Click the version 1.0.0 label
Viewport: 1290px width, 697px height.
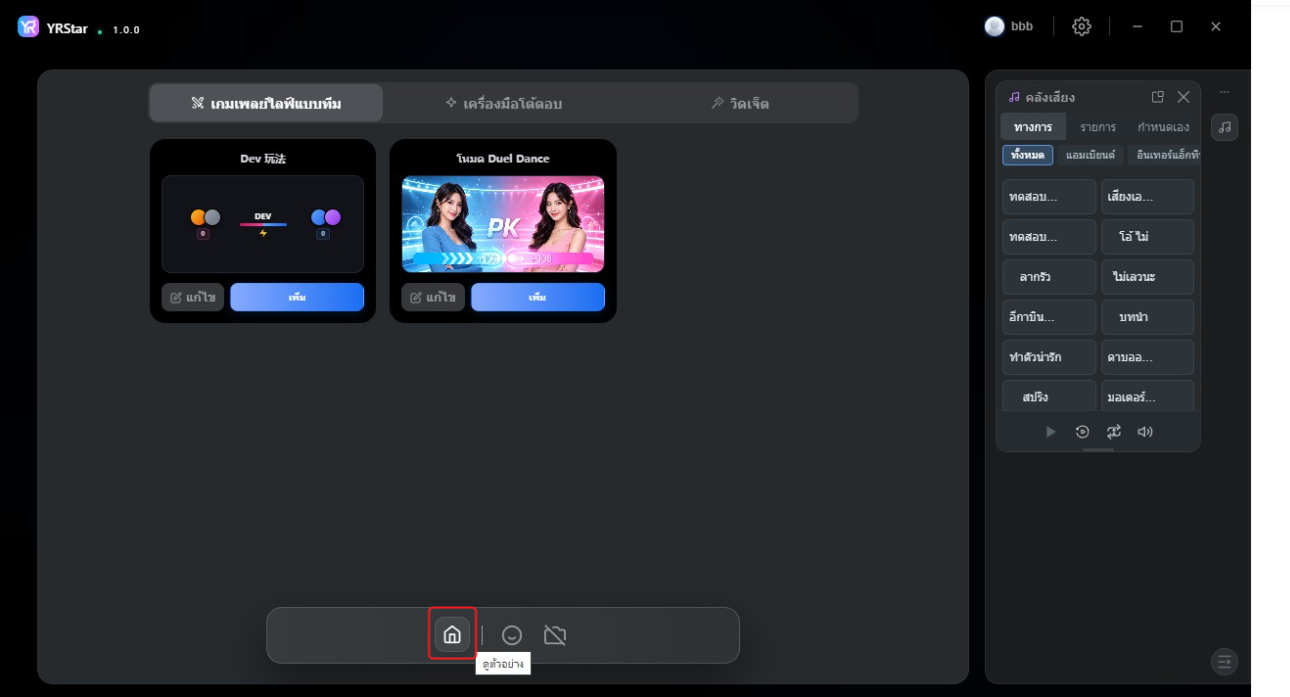coord(126,30)
